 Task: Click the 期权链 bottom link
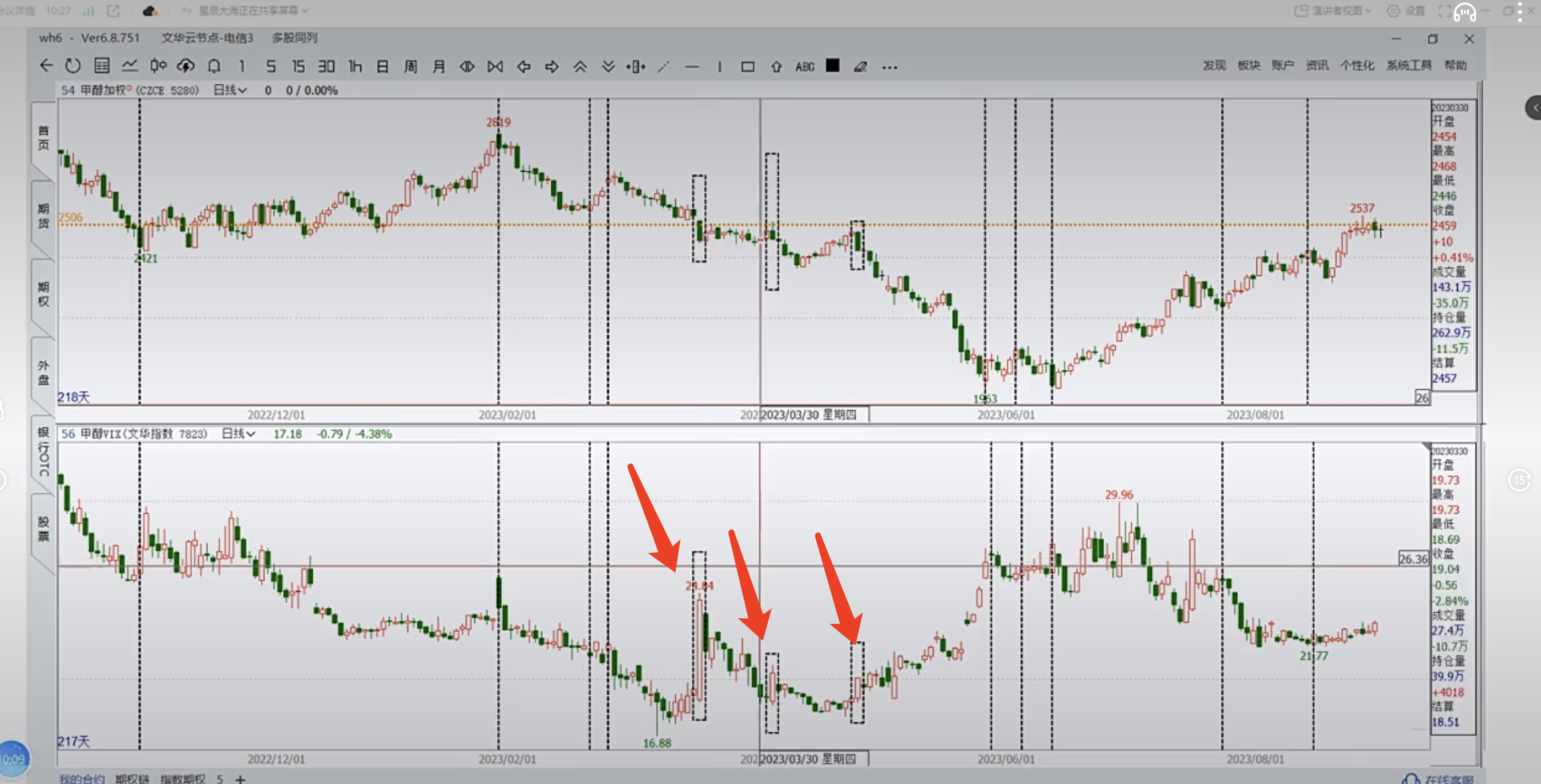pyautogui.click(x=132, y=778)
